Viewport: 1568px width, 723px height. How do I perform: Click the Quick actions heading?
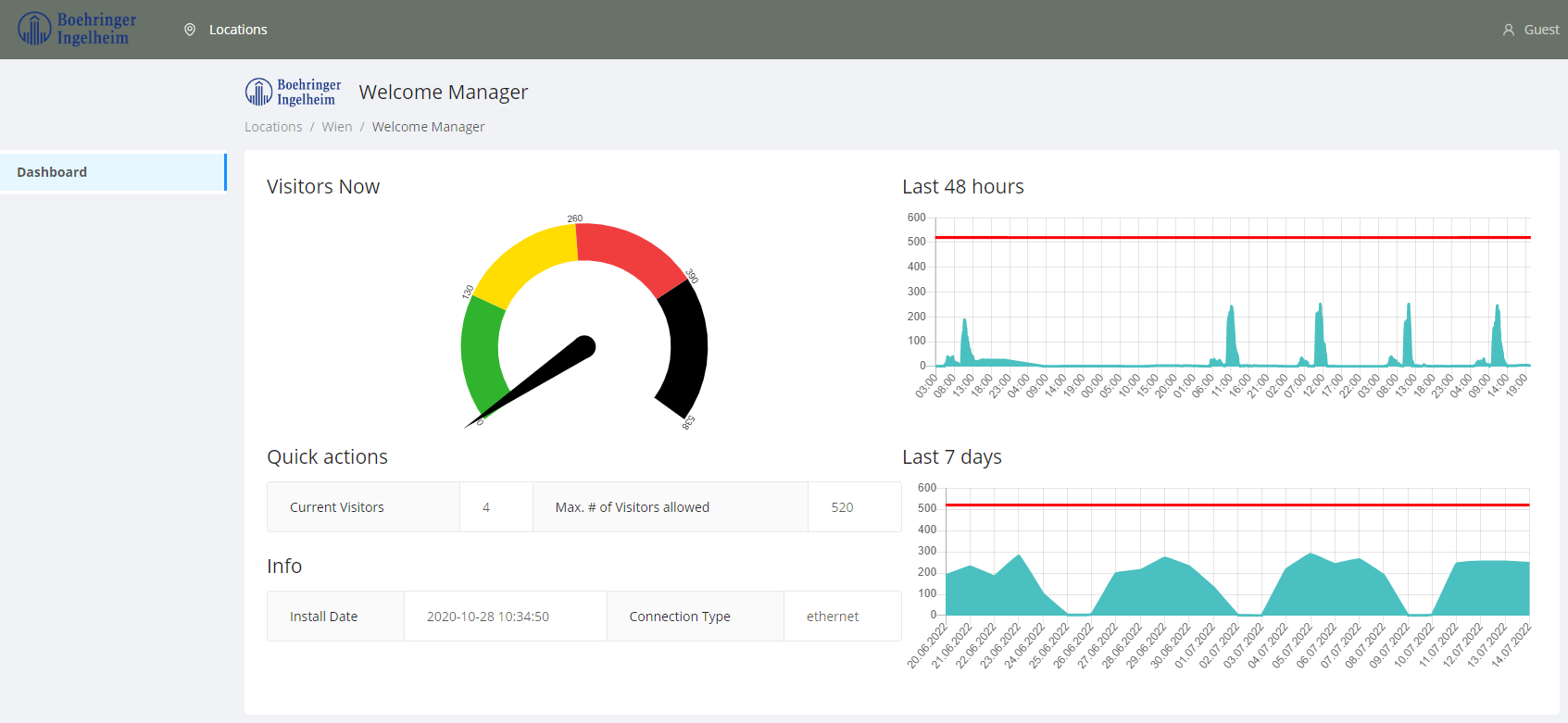[328, 457]
